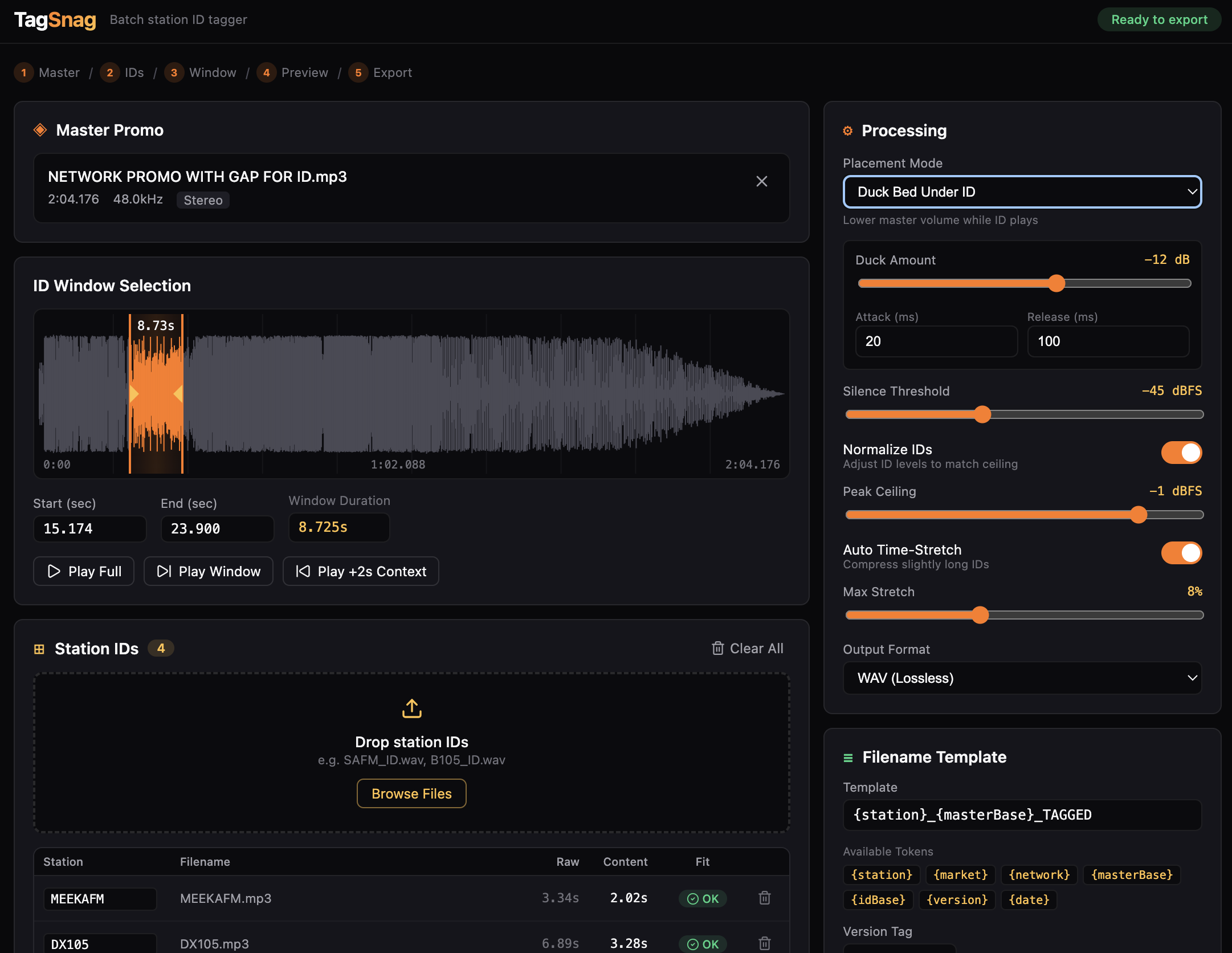Viewport: 1232px width, 953px height.
Task: Adjust the Max Stretch slider
Action: (x=1024, y=615)
